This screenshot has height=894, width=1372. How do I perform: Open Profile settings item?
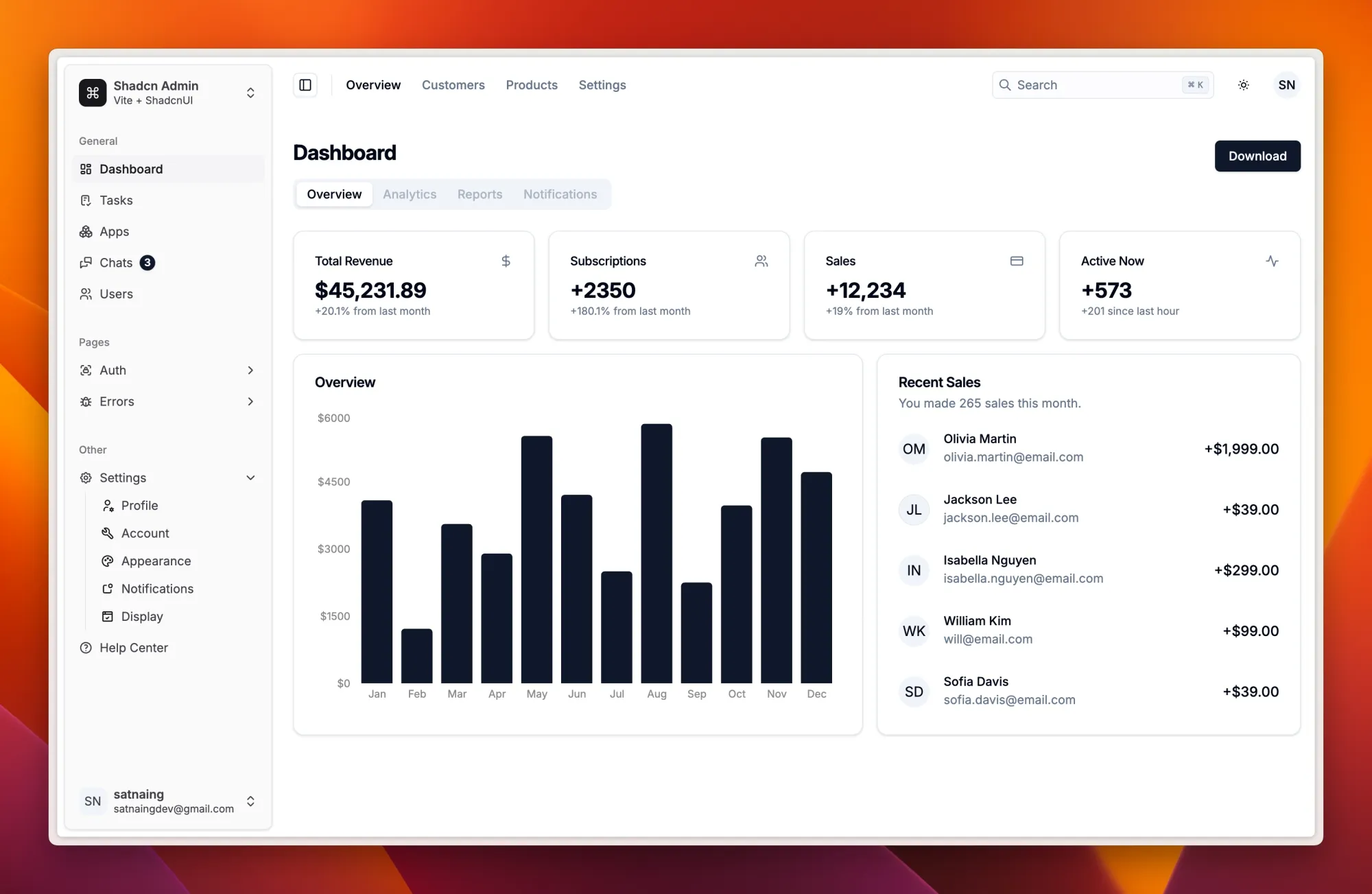[139, 506]
